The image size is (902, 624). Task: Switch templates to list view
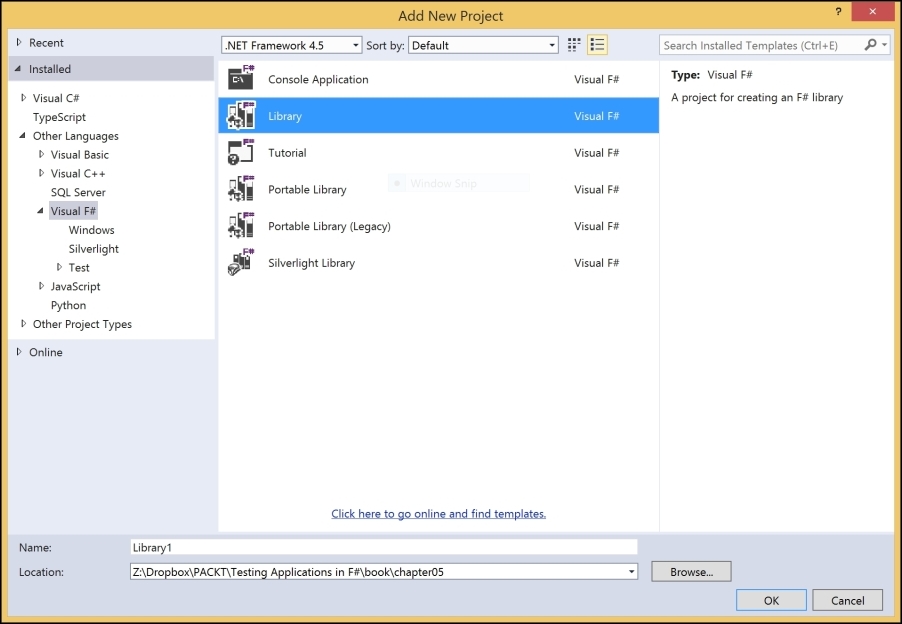point(597,44)
